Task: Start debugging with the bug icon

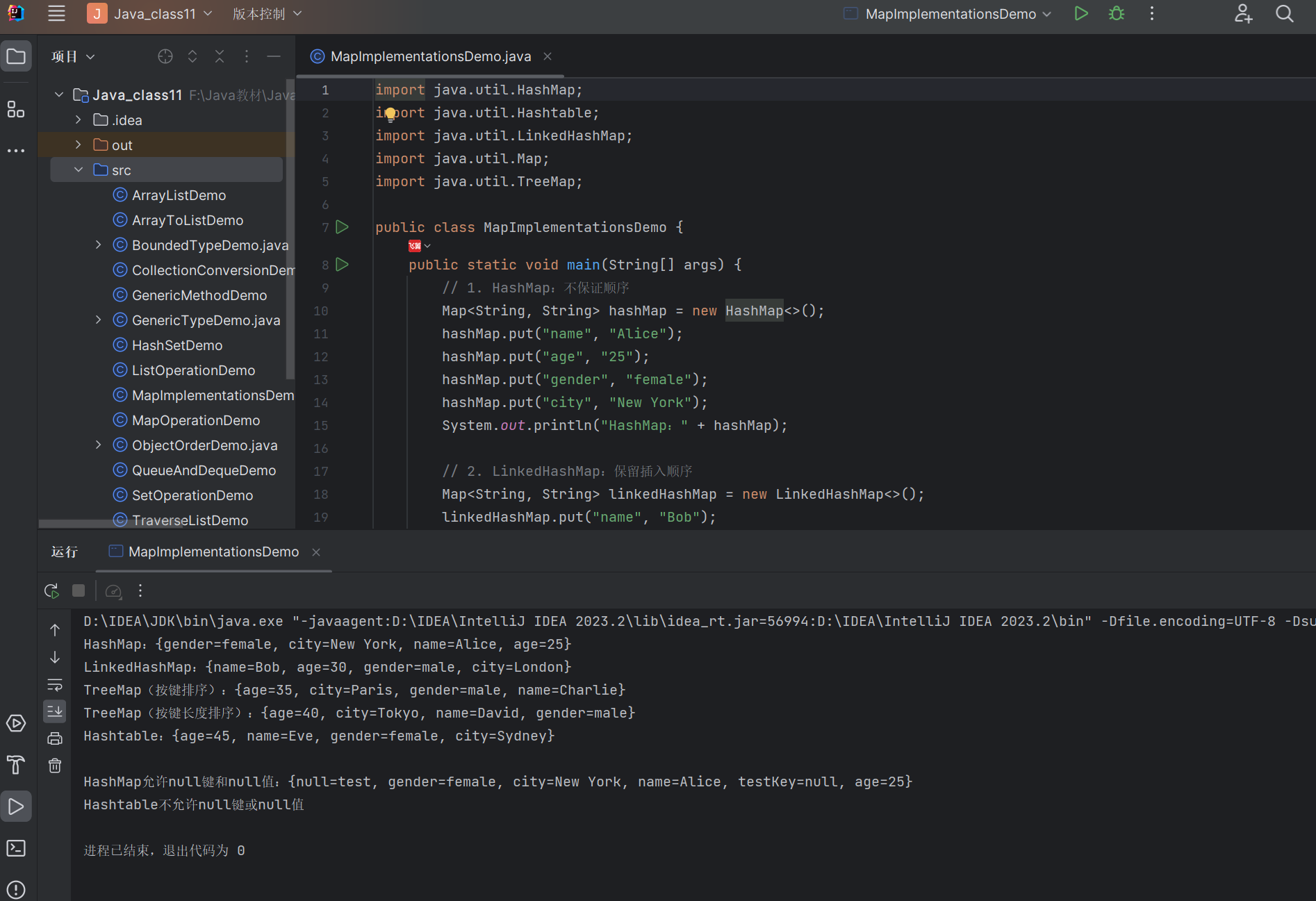Action: (1117, 14)
